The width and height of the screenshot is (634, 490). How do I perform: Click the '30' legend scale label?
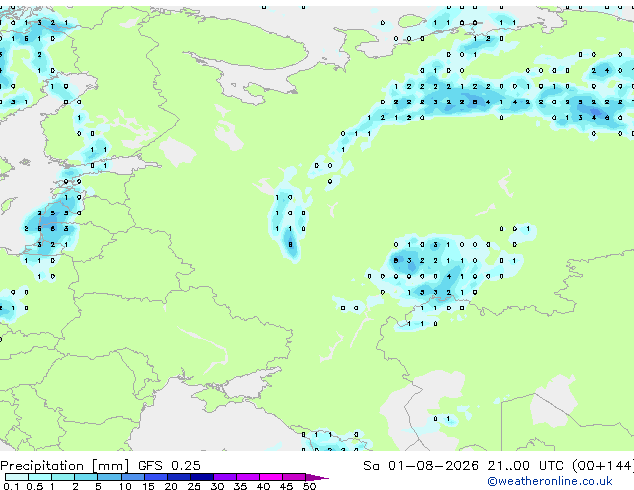(217, 486)
